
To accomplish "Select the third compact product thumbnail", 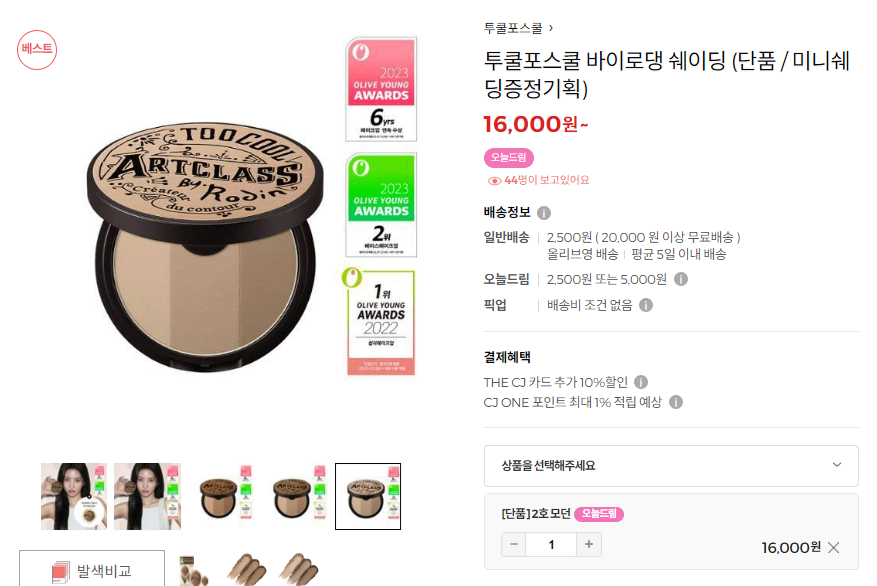I will [x=221, y=497].
